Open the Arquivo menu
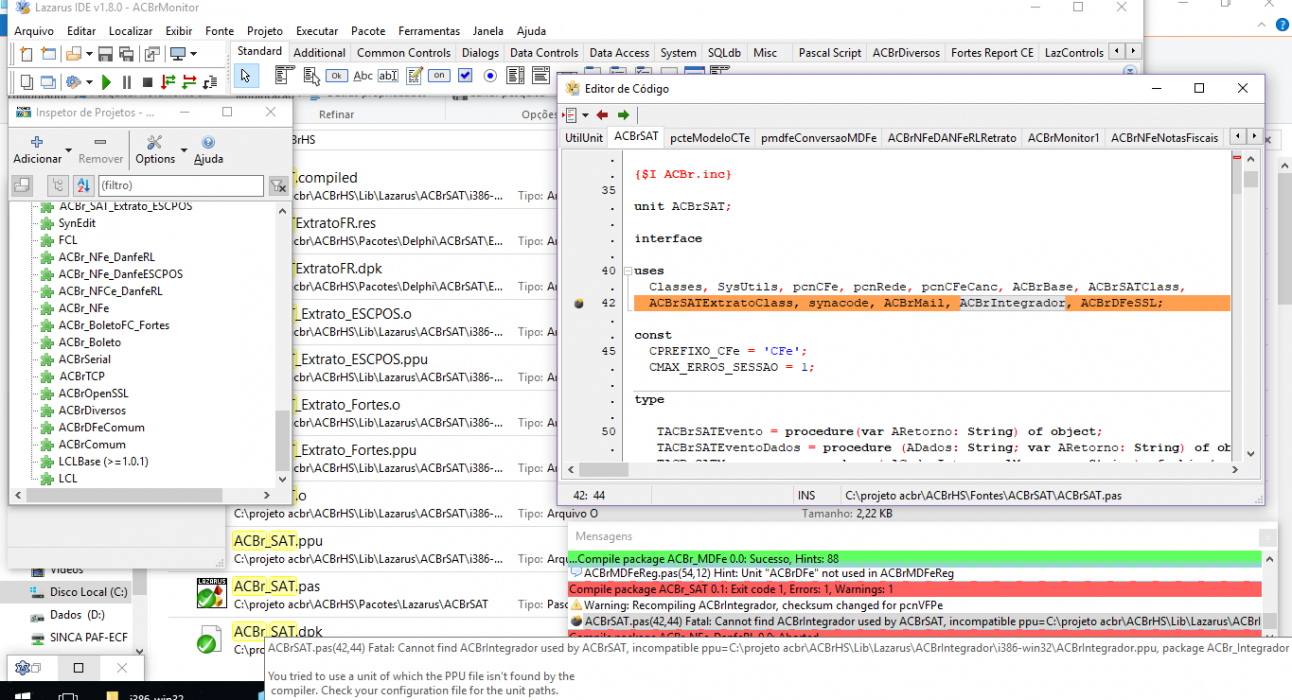1292x700 pixels. tap(35, 31)
